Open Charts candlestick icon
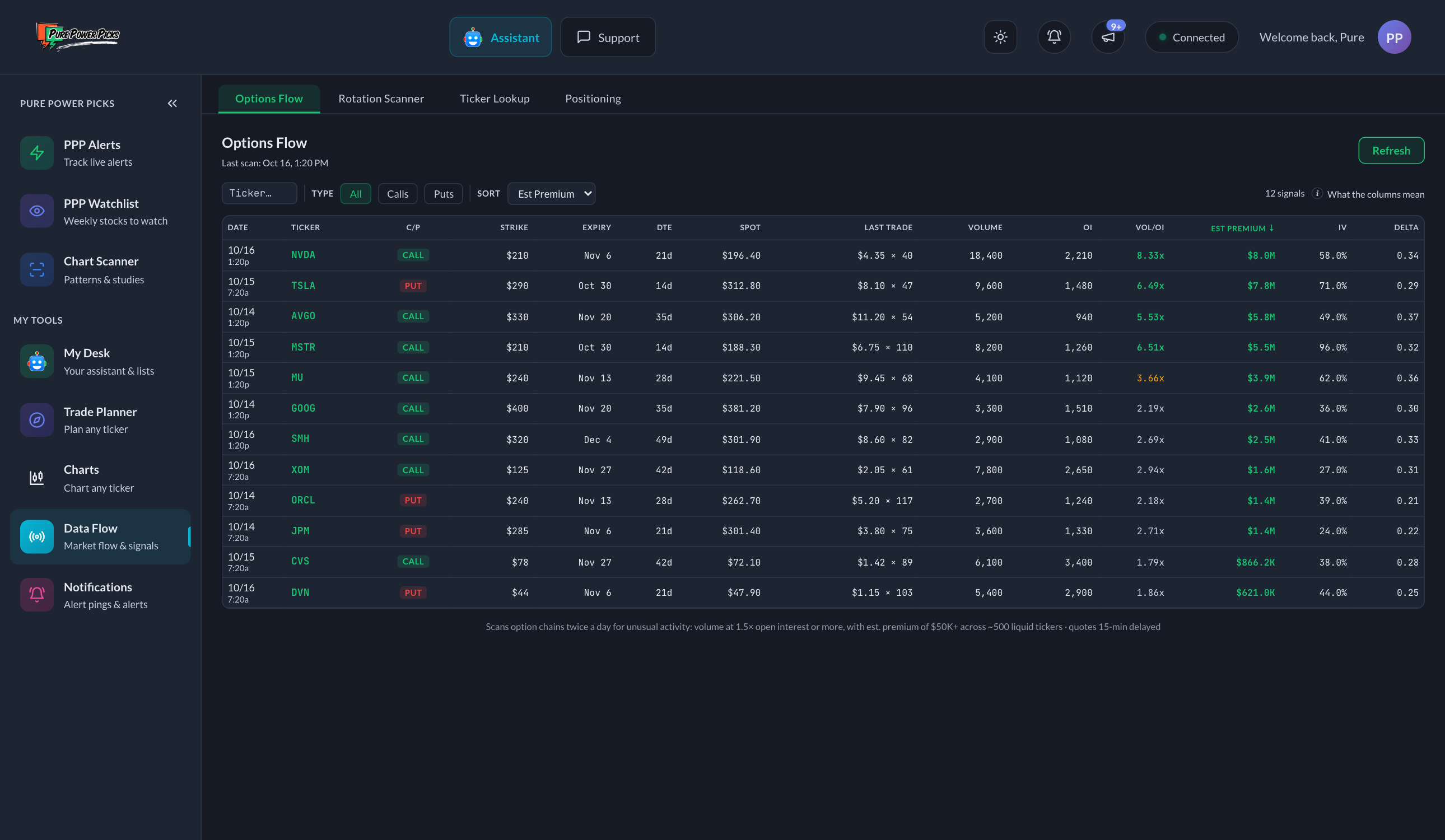This screenshot has width=1445, height=840. (x=37, y=478)
